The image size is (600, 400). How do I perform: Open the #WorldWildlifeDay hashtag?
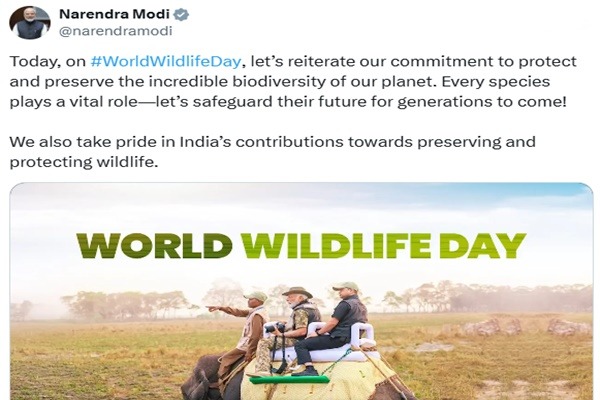[x=164, y=61]
